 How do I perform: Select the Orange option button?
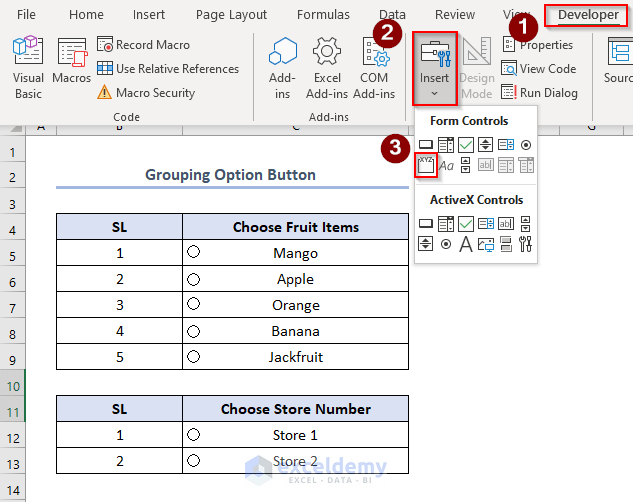[194, 305]
